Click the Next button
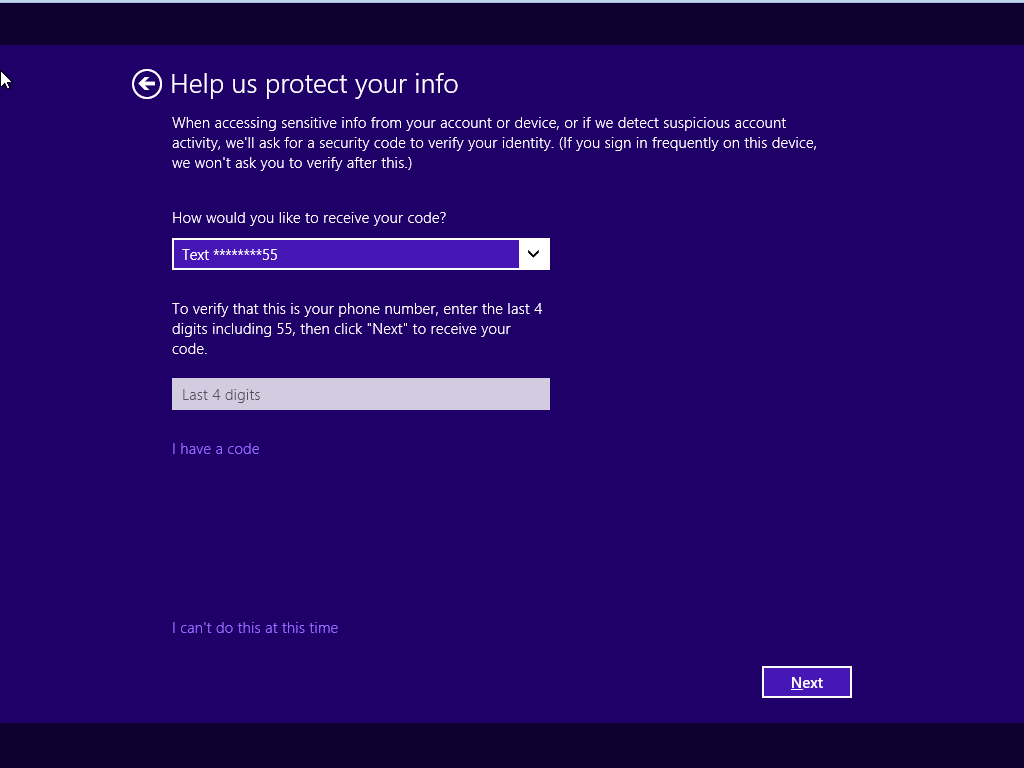Image resolution: width=1024 pixels, height=768 pixels. click(807, 682)
